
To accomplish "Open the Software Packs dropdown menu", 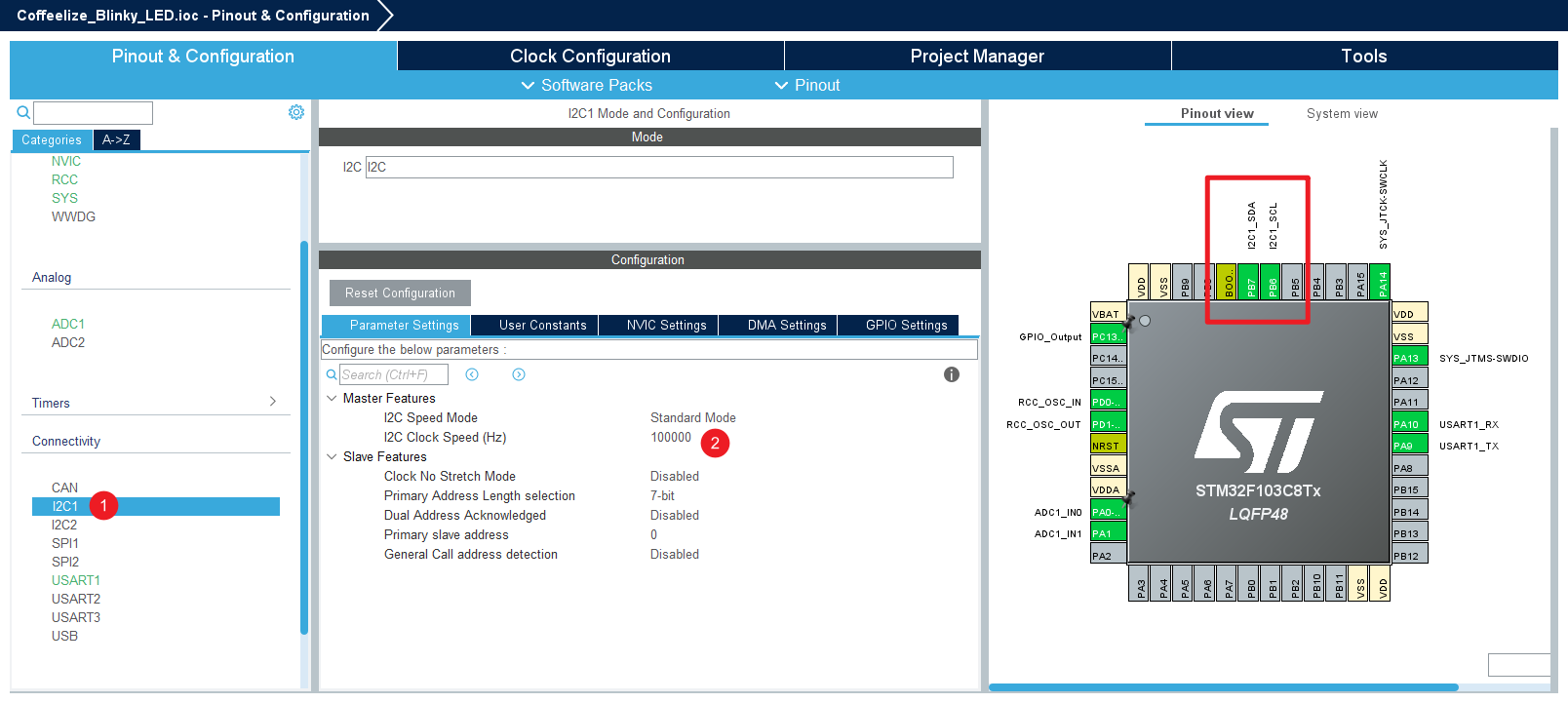I will 587,85.
